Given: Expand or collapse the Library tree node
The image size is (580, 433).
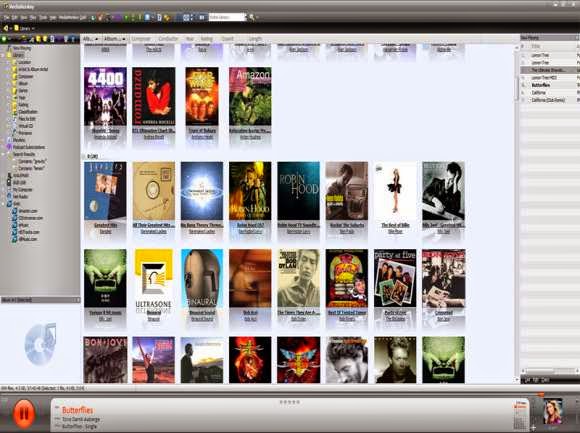Looking at the screenshot, I should point(3,55).
